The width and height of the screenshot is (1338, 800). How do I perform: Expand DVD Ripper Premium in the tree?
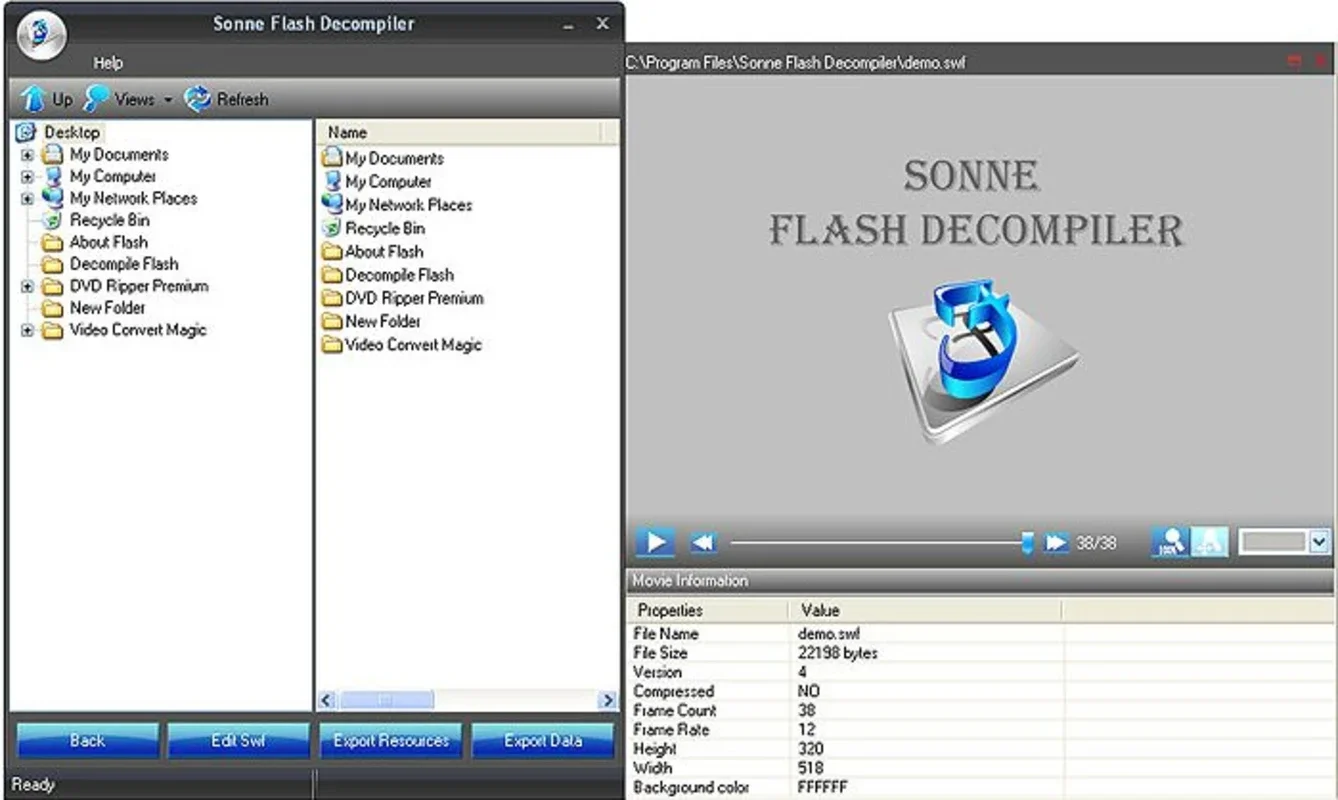[28, 286]
